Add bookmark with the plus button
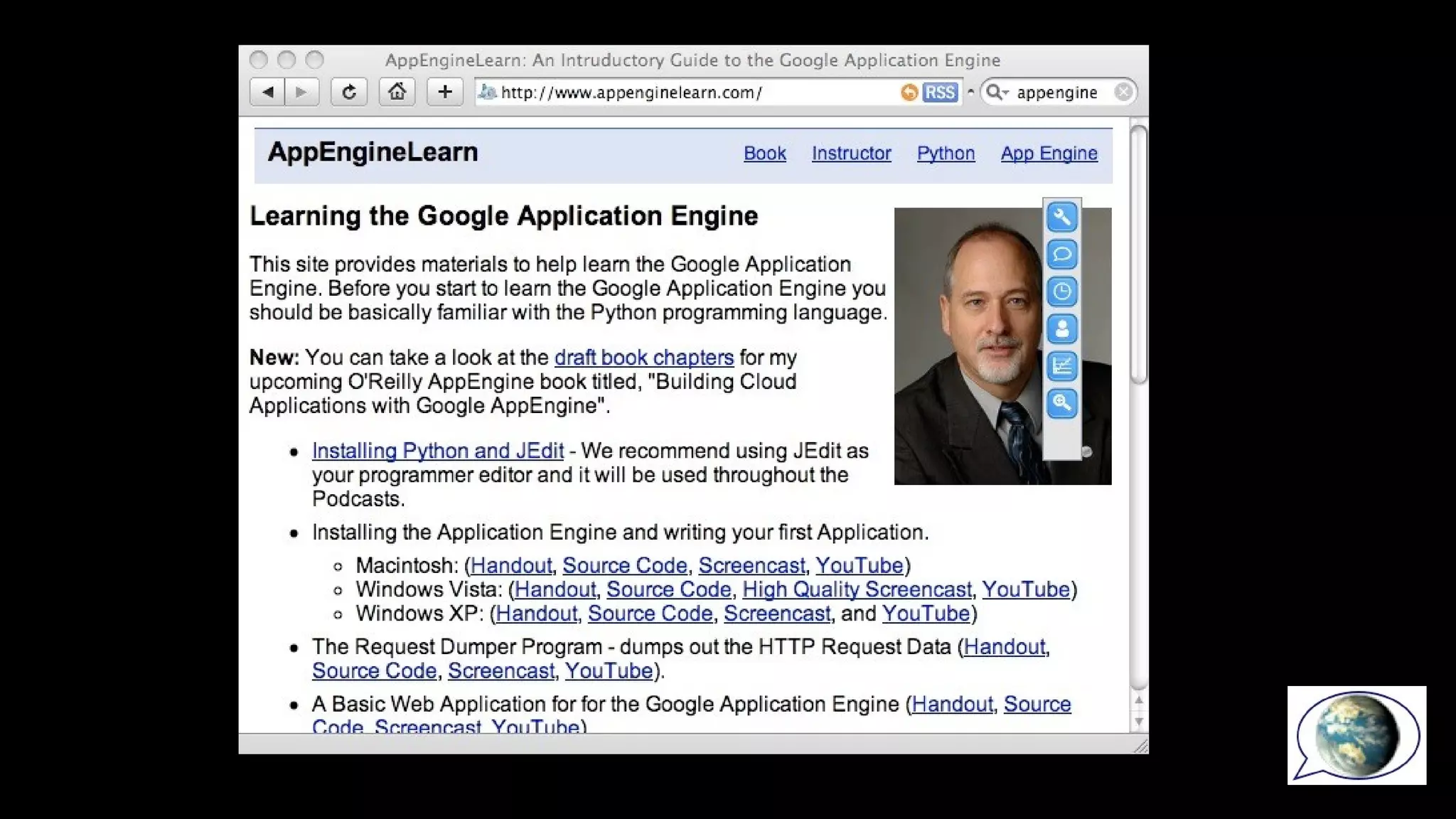 [445, 92]
